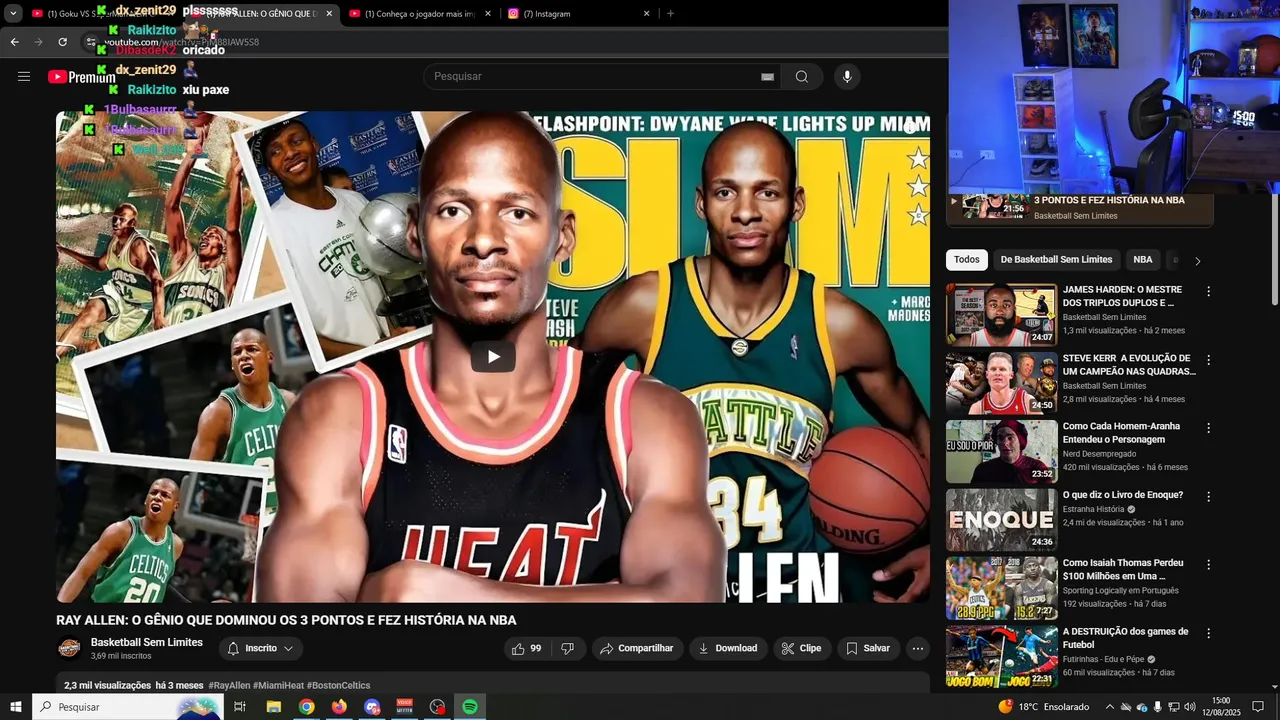The height and width of the screenshot is (720, 1280).
Task: Open options menu for Homem-Aranha video
Action: point(1208,428)
